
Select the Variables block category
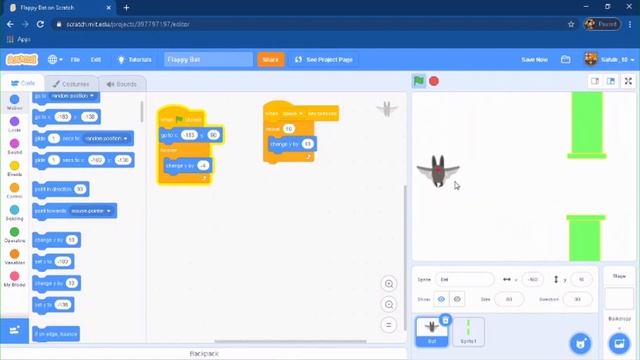(14, 257)
